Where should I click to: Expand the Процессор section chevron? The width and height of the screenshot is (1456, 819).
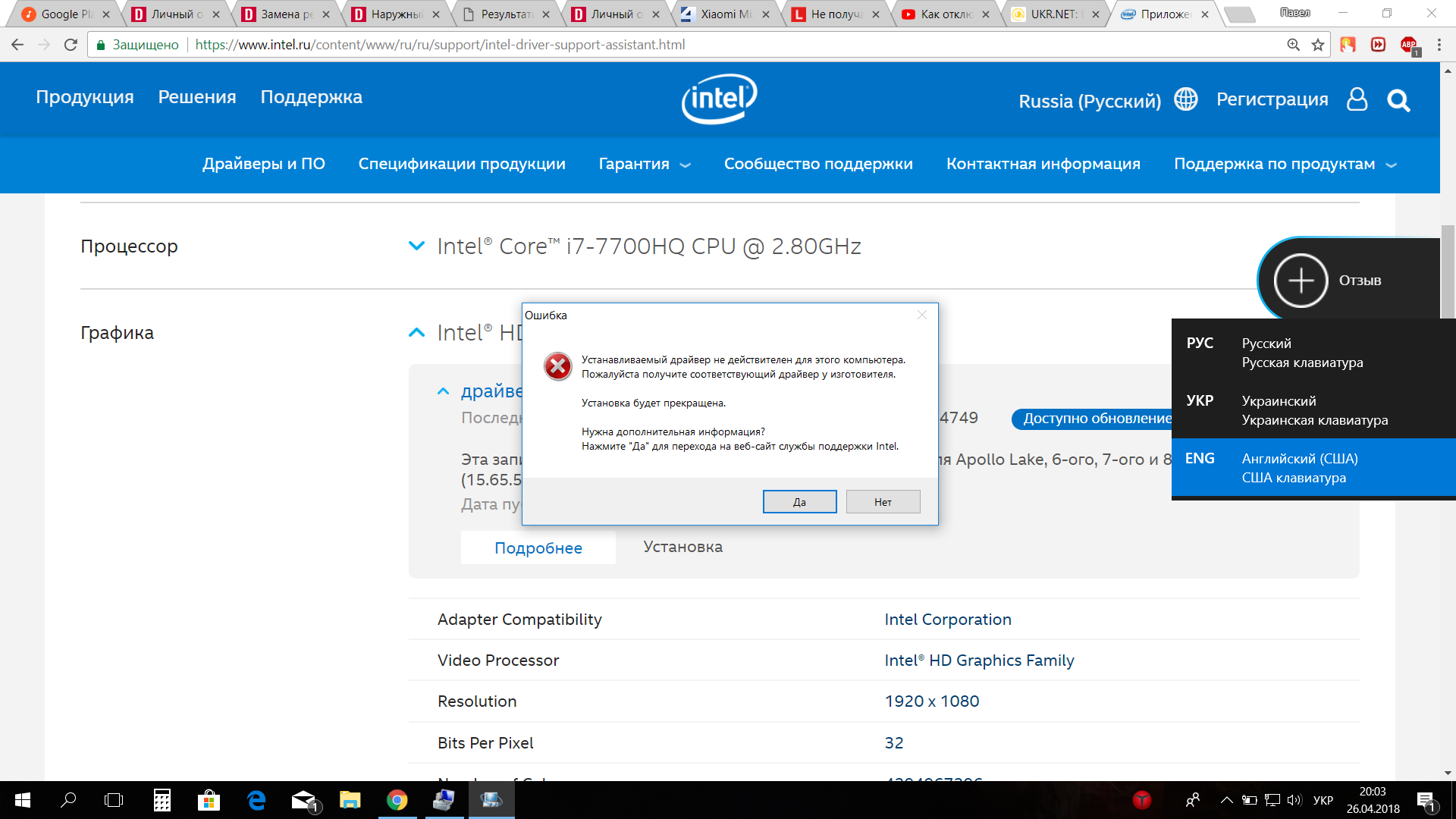click(x=416, y=246)
